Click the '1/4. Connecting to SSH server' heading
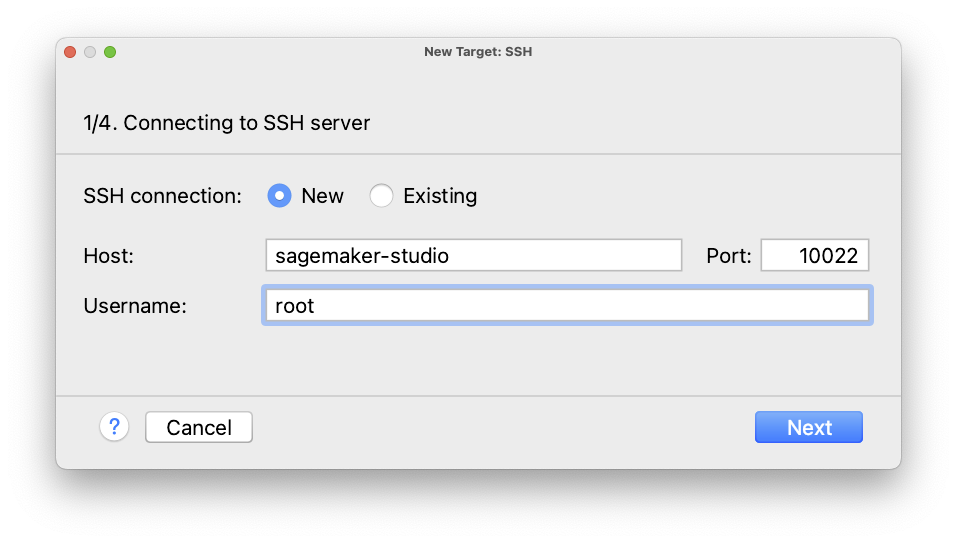The height and width of the screenshot is (543, 957). point(226,123)
